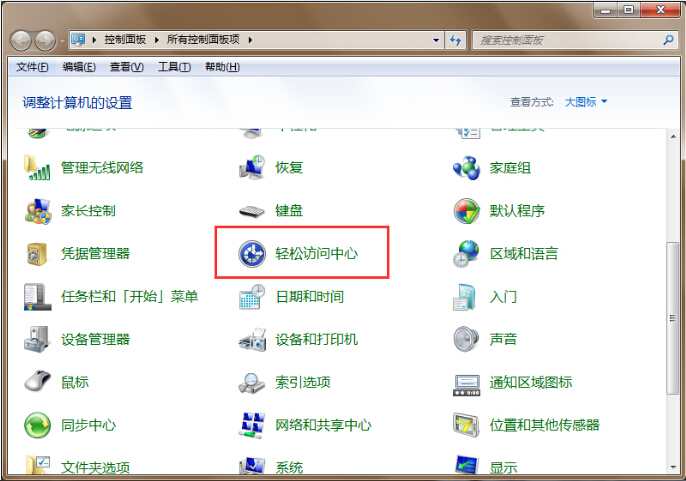Click the 搜索控制面板 search field
Screen dimensions: 686x481
(565, 40)
